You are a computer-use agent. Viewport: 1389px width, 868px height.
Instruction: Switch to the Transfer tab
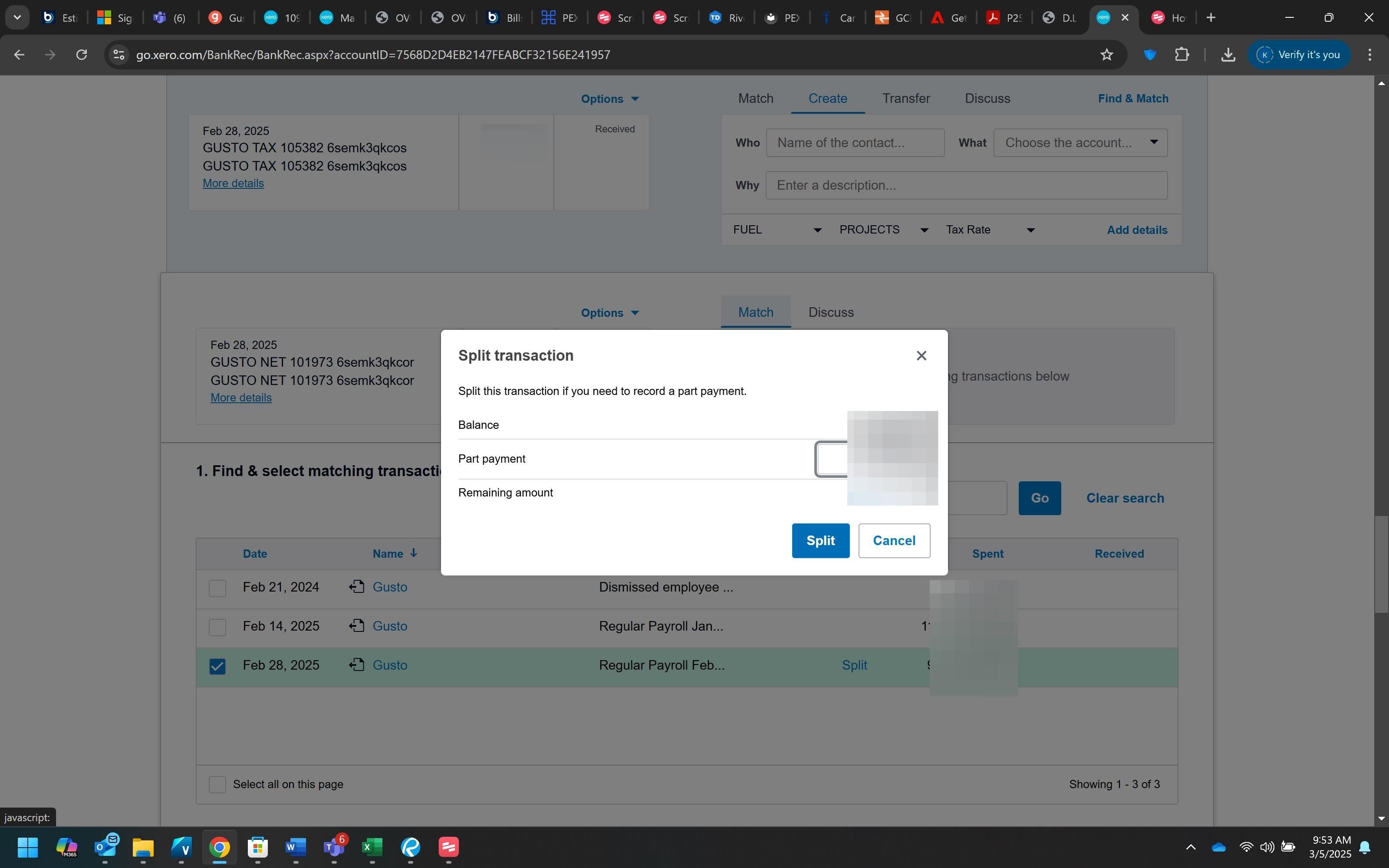tap(906, 98)
